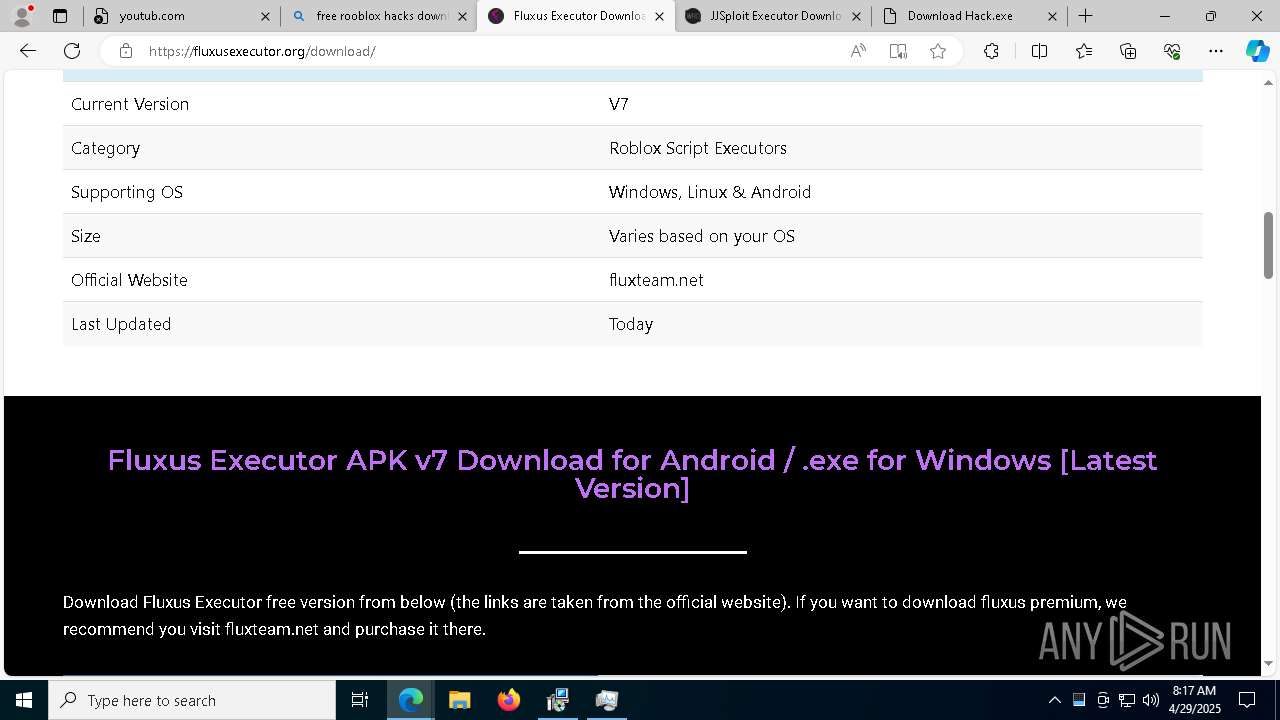Close the youtub.com tab
The image size is (1280, 720).
click(265, 16)
